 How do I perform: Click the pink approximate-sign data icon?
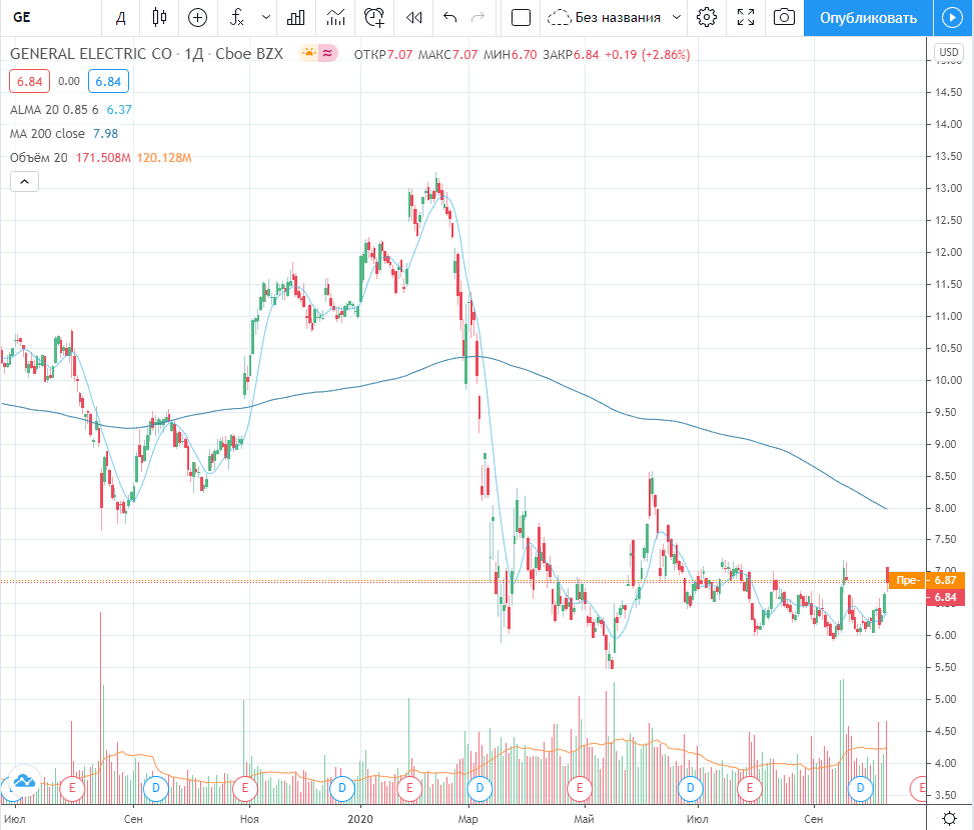pos(327,53)
